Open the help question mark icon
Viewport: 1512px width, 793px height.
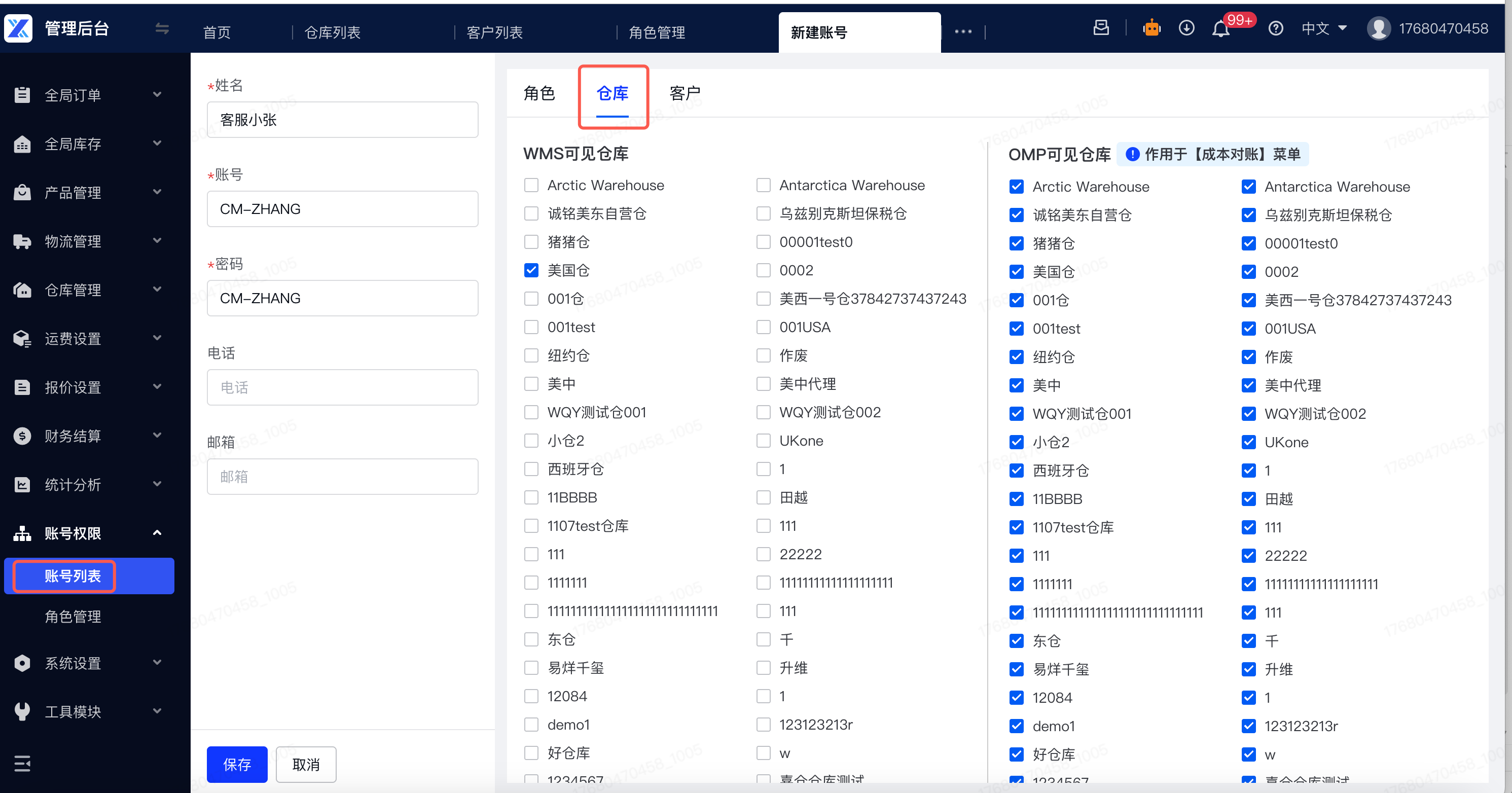click(1275, 28)
